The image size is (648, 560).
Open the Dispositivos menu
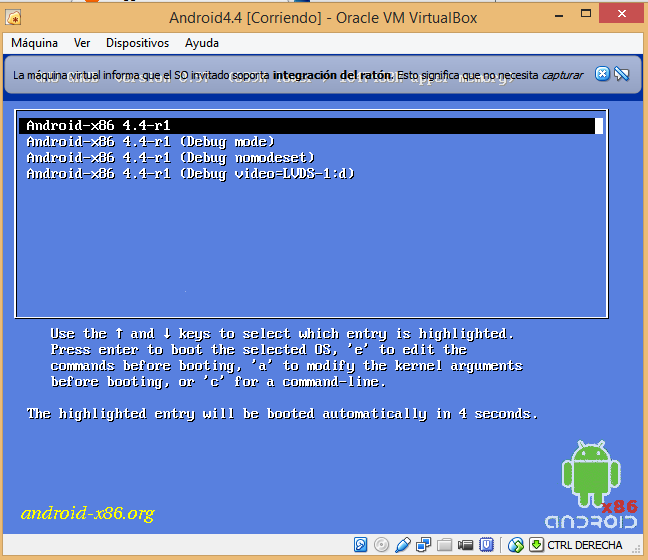click(x=137, y=43)
